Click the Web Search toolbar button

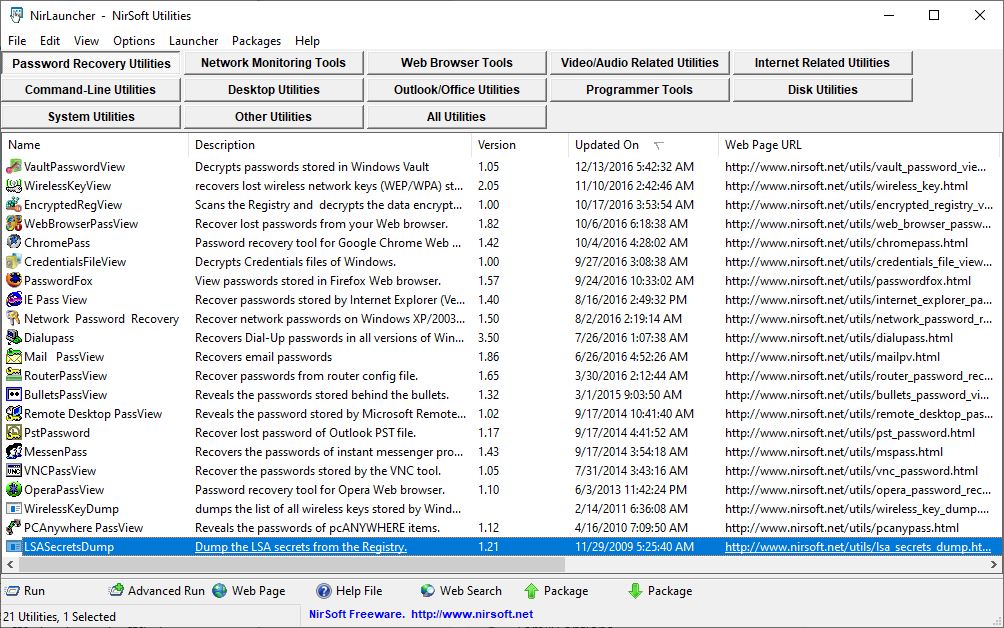[x=461, y=591]
